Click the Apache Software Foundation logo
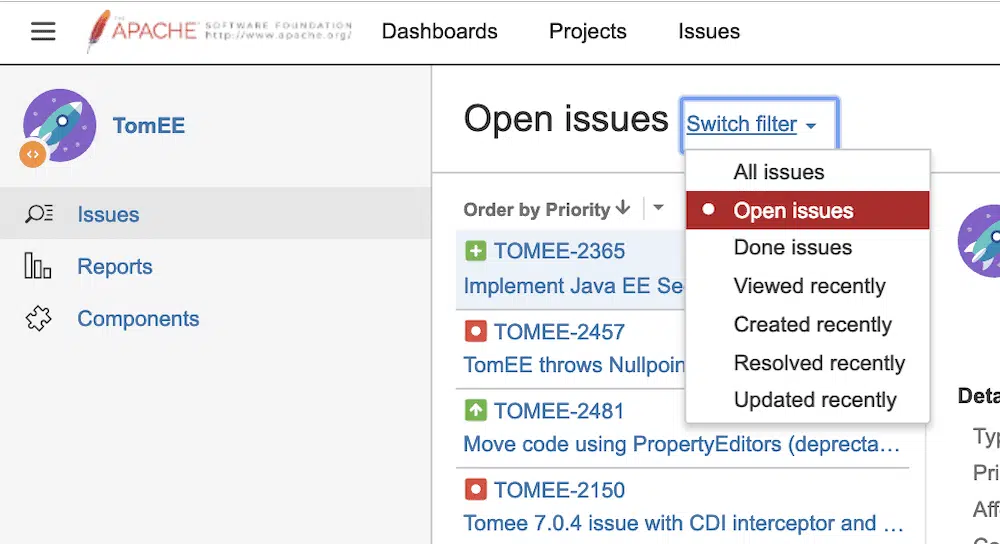 pos(219,31)
